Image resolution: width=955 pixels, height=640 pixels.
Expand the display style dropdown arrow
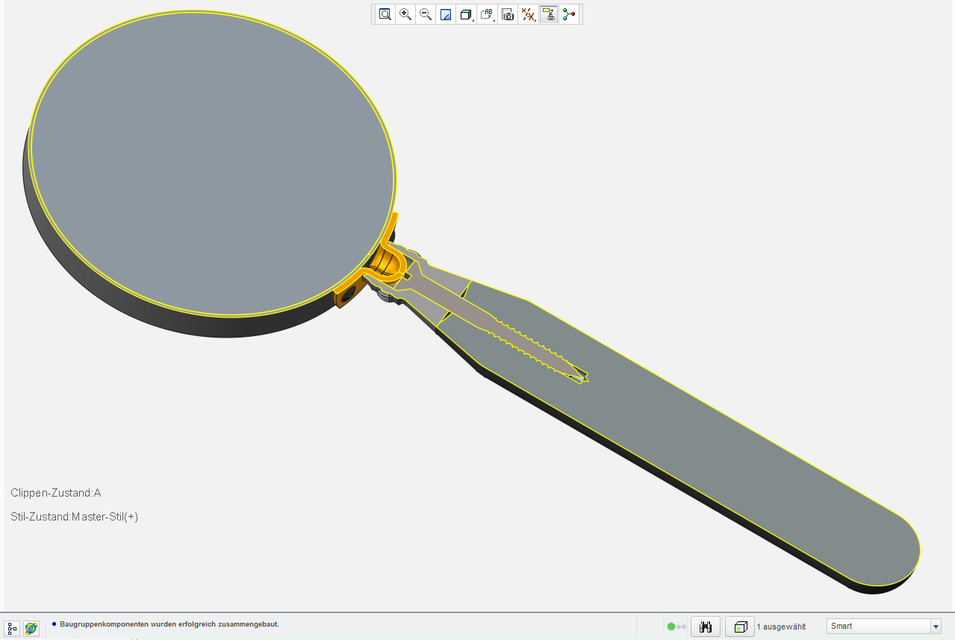tap(472, 20)
